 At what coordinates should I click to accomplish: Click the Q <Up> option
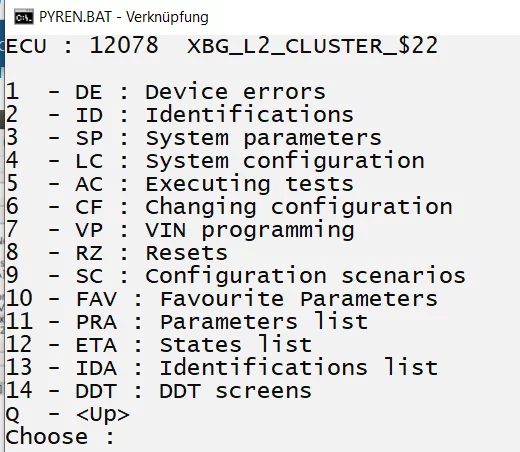pos(68,415)
